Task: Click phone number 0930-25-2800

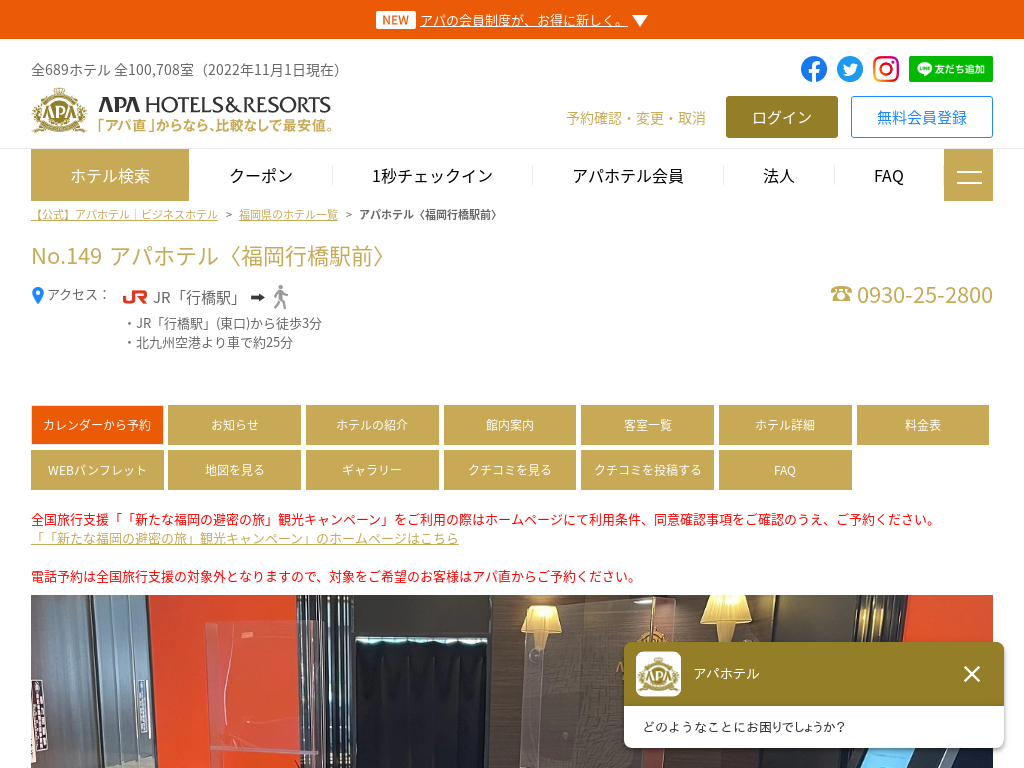Action: [x=924, y=295]
